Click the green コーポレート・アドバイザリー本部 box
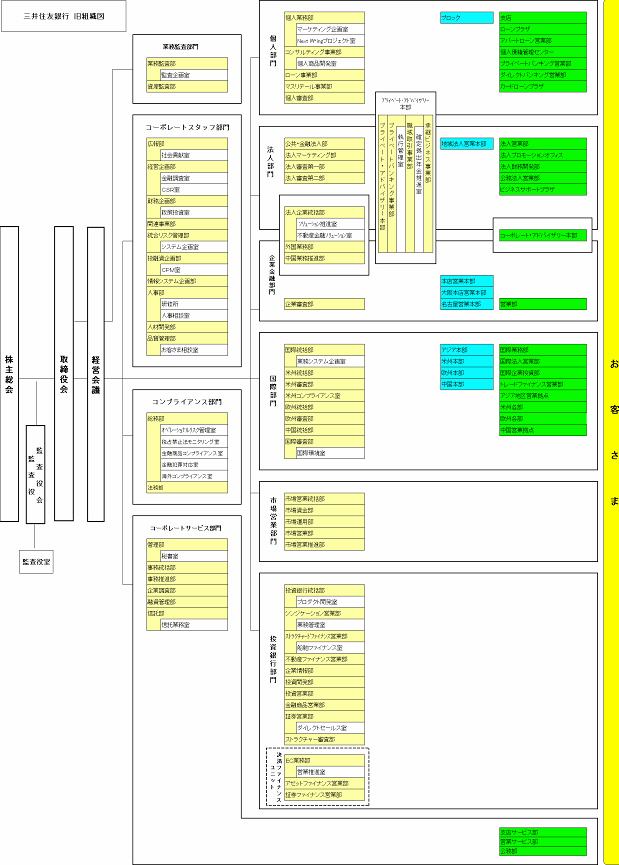Viewport: 619px width, 865px height. (543, 235)
